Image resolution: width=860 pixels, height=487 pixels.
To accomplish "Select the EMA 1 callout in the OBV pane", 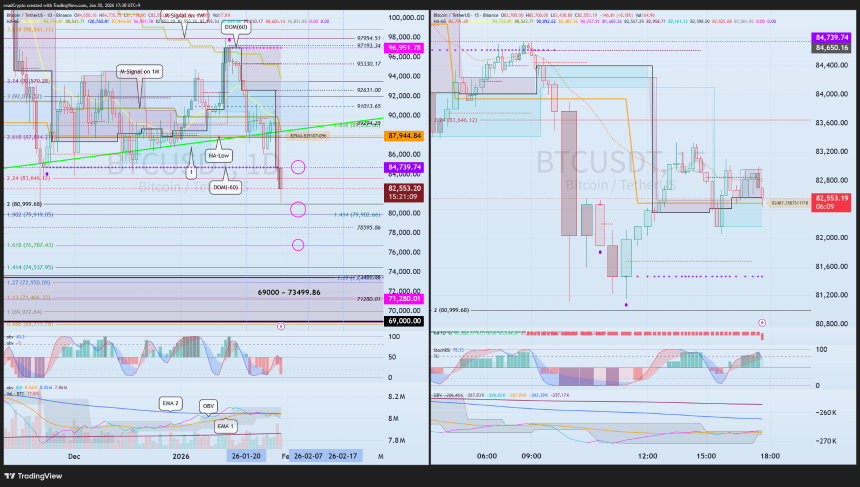I will point(225,426).
